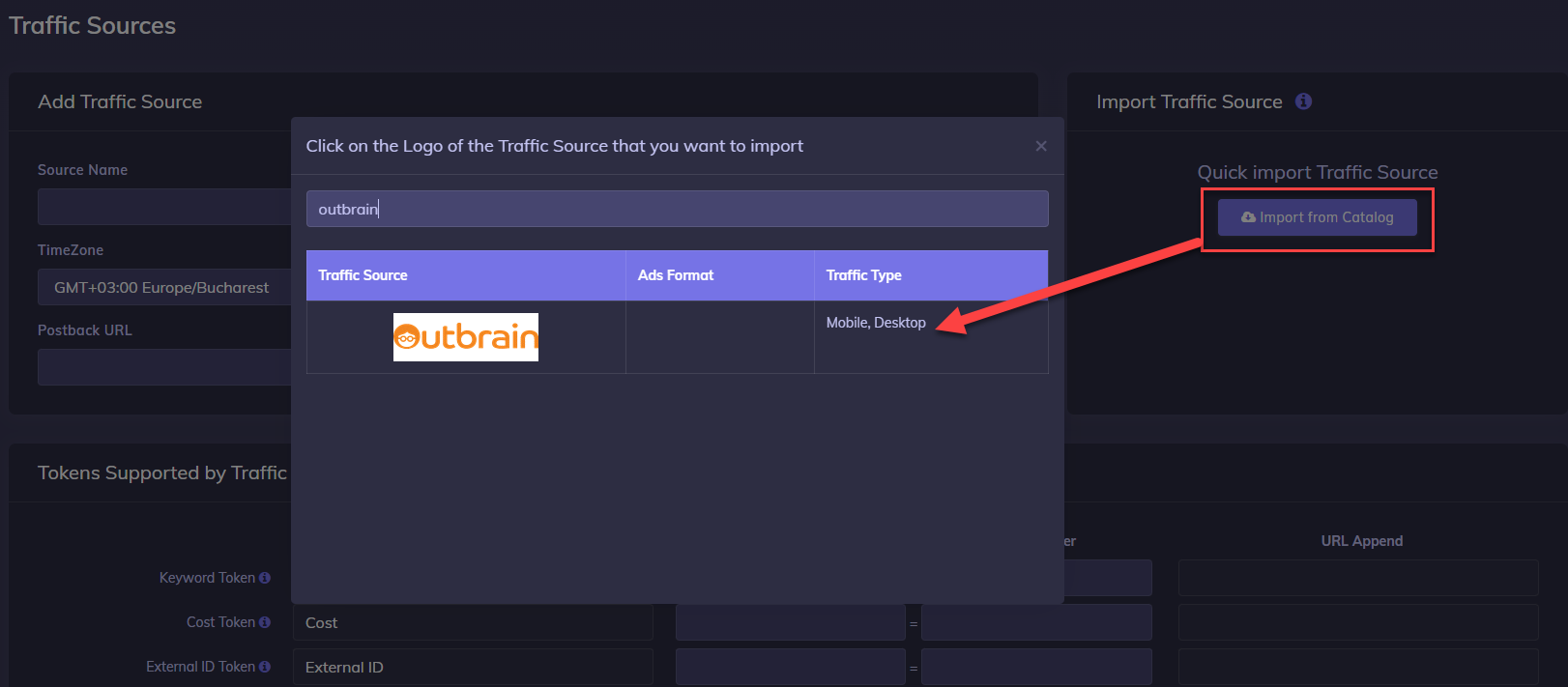Viewport: 1568px width, 687px height.
Task: Click the Add Traffic Source heading
Action: (120, 101)
